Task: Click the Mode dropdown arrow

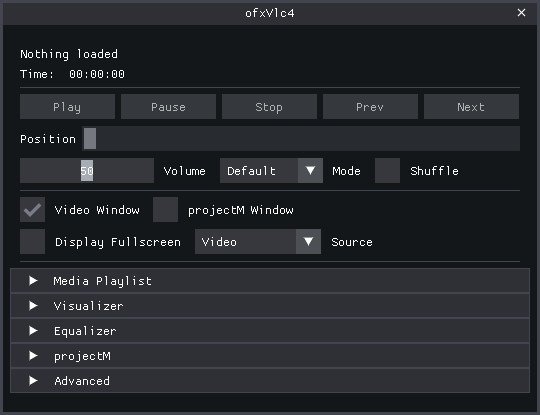Action: [x=310, y=171]
